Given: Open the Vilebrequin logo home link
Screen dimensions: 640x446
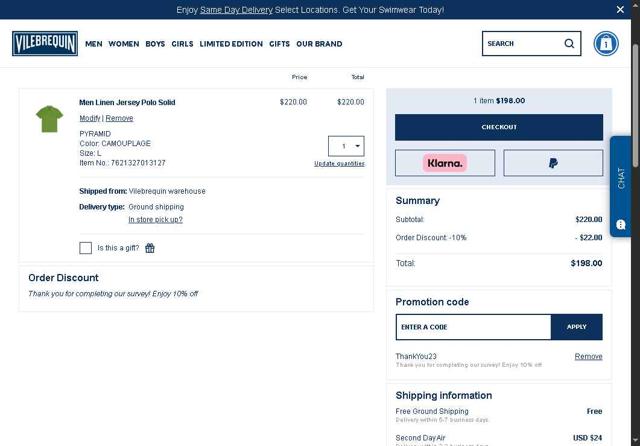Looking at the screenshot, I should 45,43.
